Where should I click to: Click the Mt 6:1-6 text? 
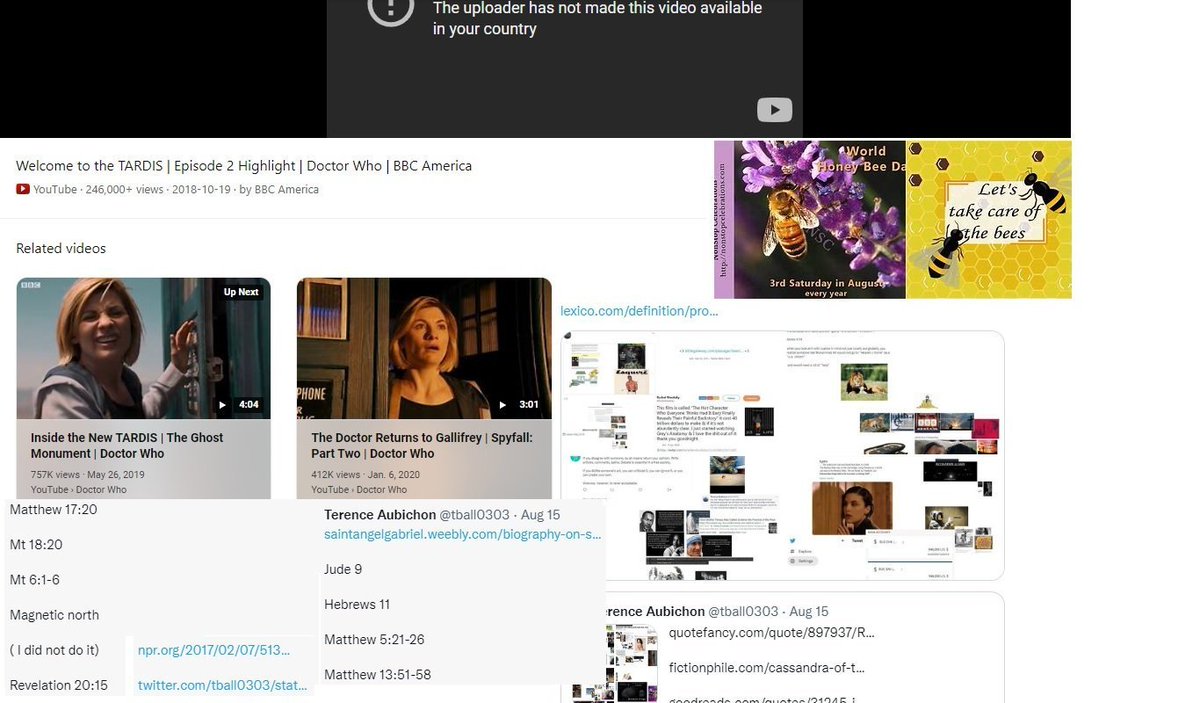coord(35,580)
